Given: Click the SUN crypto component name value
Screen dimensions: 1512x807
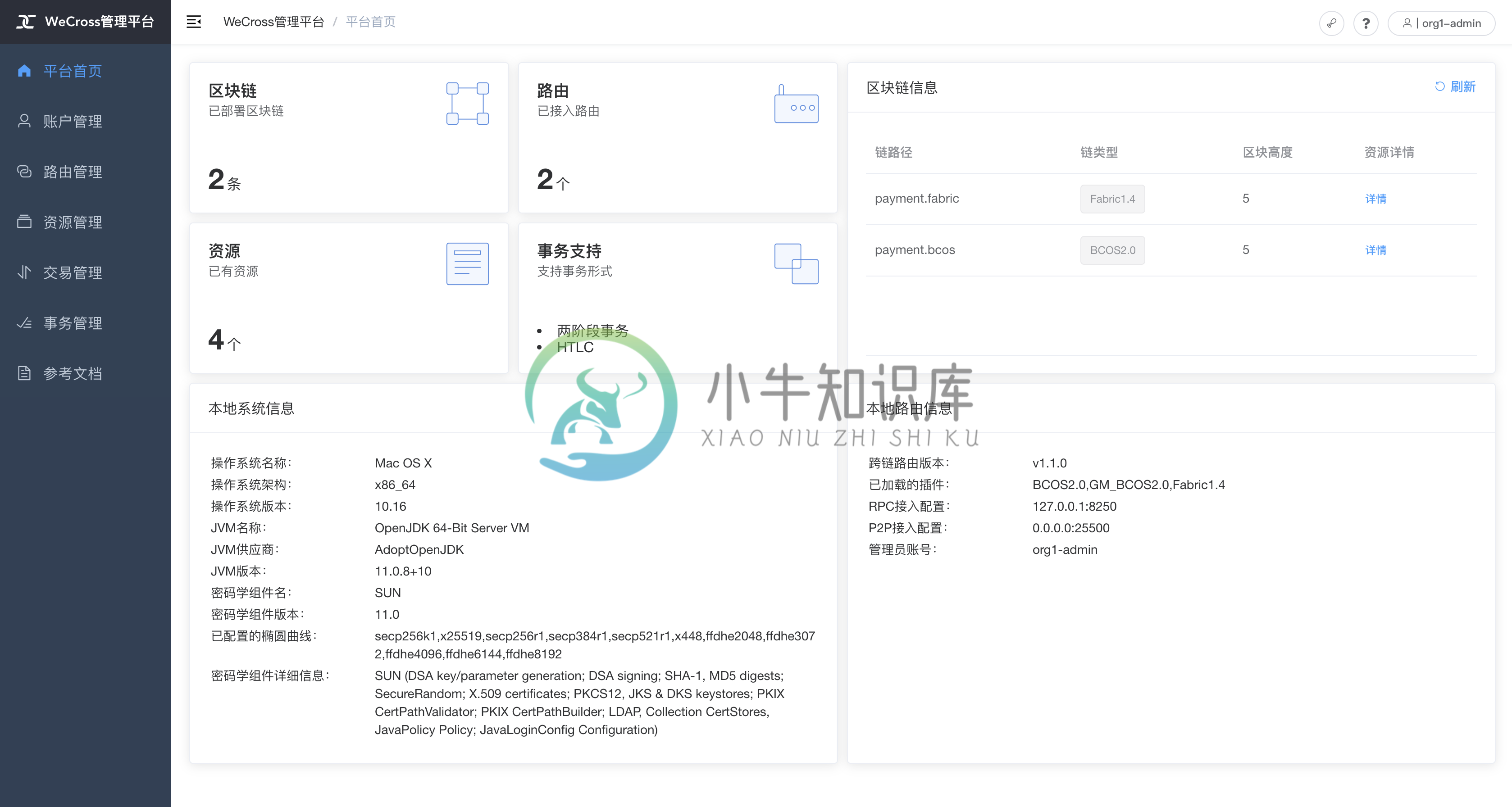Looking at the screenshot, I should coord(388,593).
